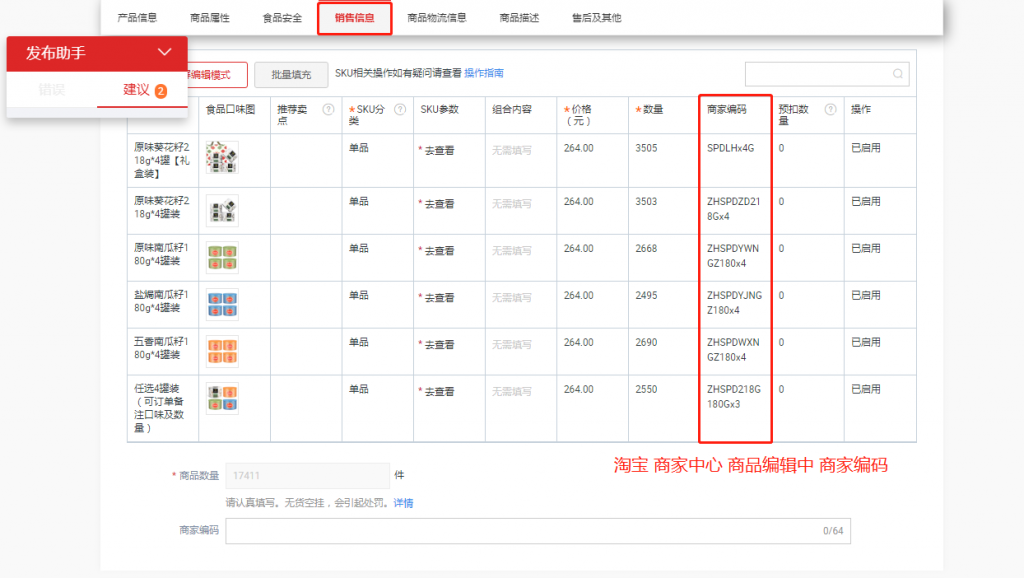The image size is (1024, 578).
Task: Open the 盐焗南瓜籽 flavor image thumbnail
Action: tap(221, 304)
